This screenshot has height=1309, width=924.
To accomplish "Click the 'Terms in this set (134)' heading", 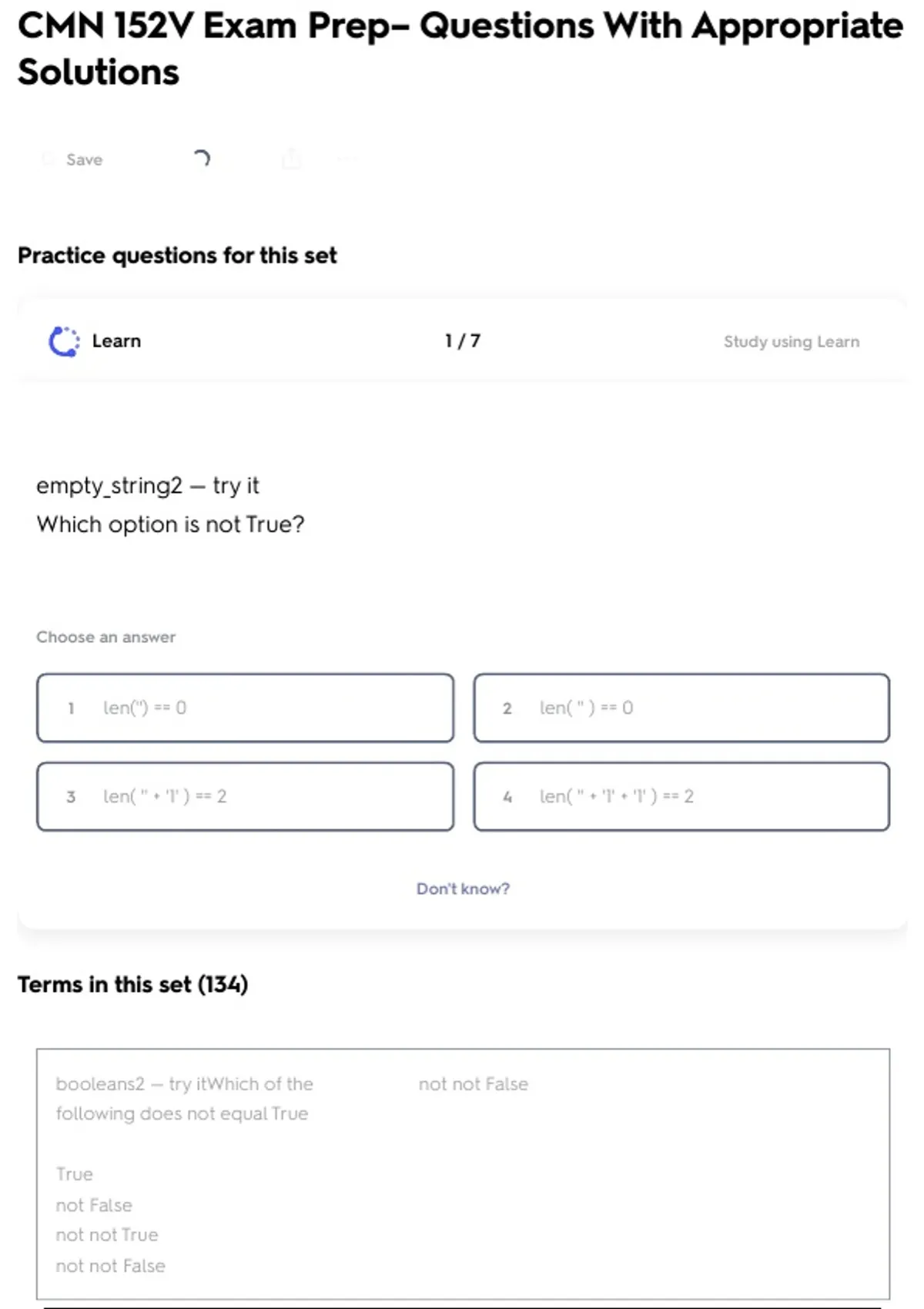I will (132, 985).
